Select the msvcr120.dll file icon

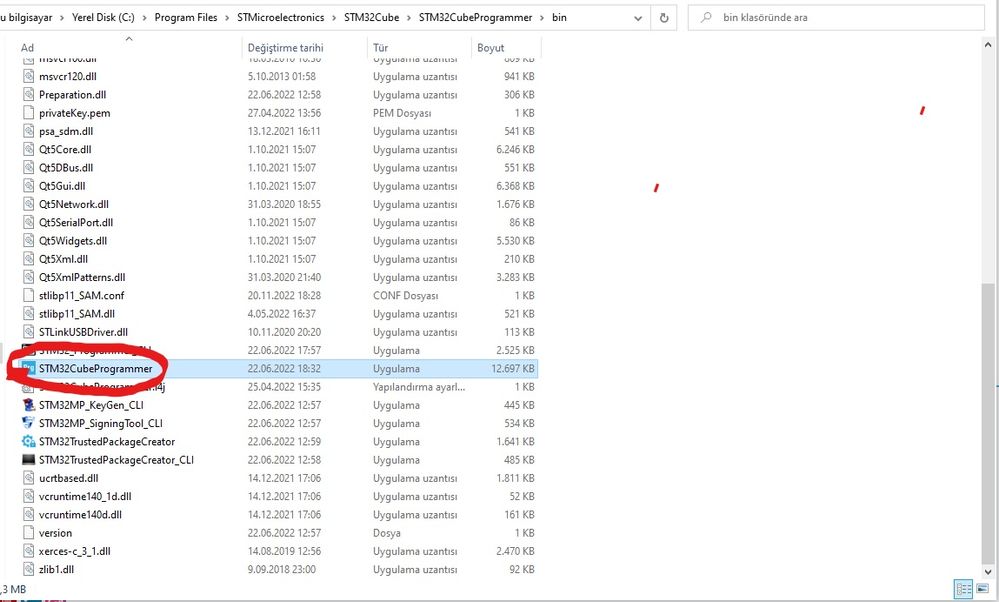[x=28, y=76]
